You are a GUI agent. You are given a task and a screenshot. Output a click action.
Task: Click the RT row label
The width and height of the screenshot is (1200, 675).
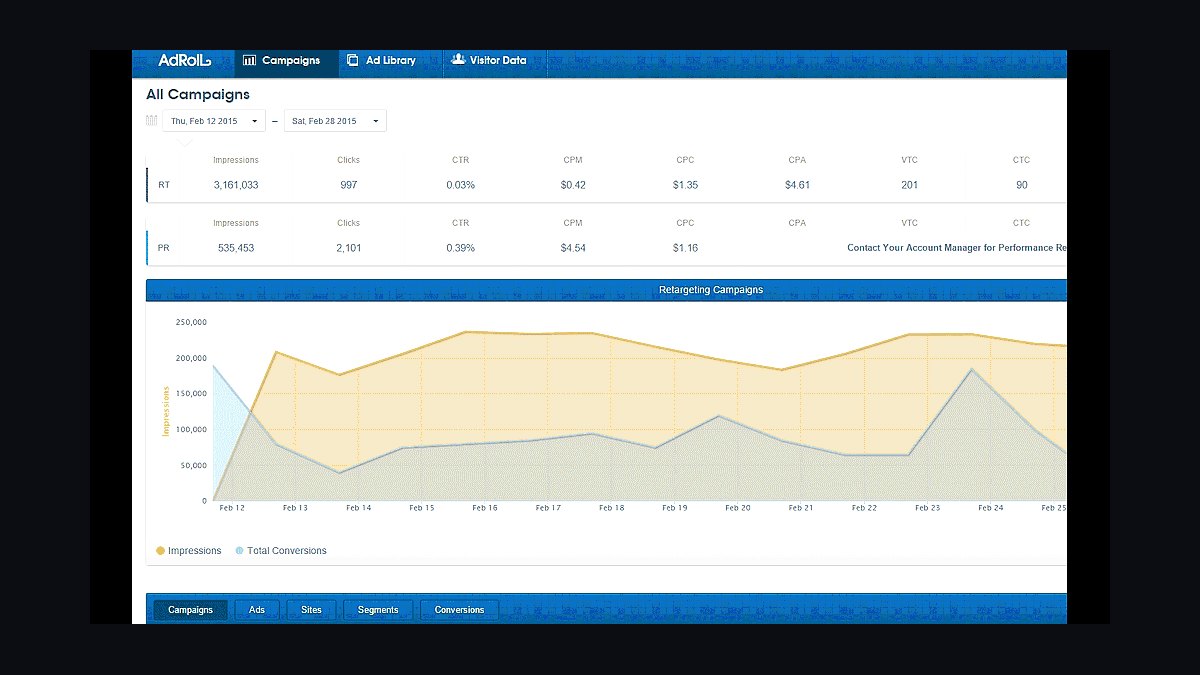[x=164, y=185]
